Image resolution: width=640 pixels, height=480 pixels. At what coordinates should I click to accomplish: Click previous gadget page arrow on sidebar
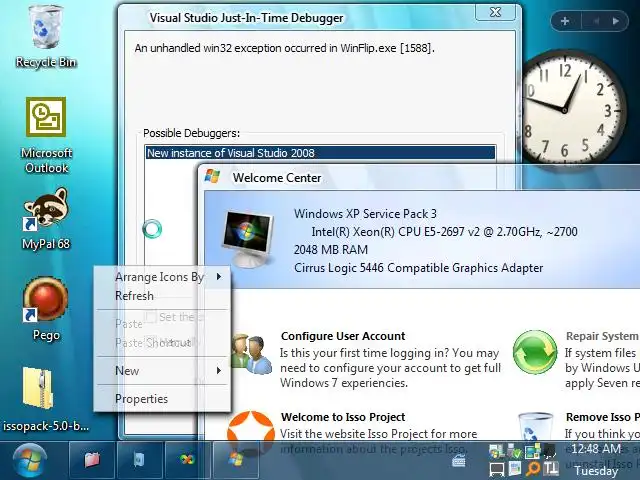click(595, 21)
